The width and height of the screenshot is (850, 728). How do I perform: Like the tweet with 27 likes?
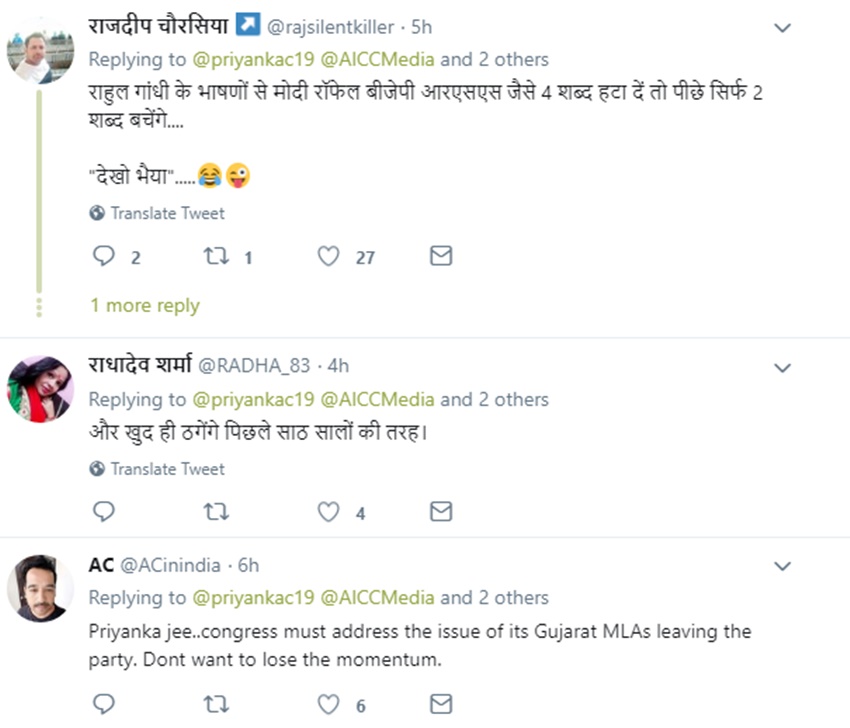328,257
